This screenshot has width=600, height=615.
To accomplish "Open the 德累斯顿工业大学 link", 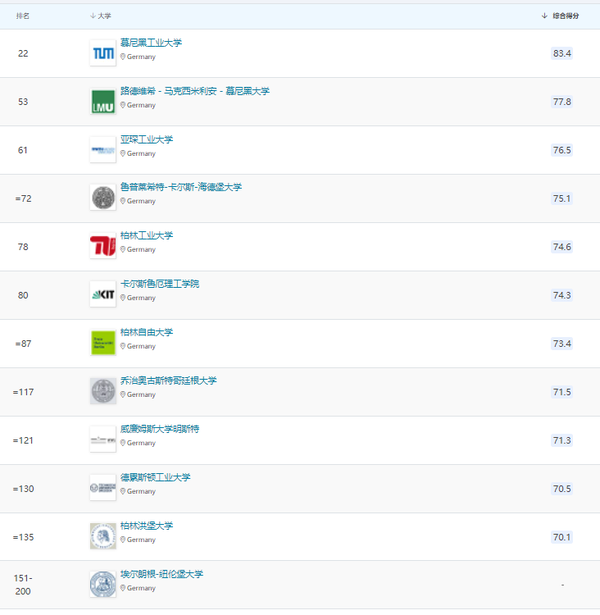I will point(155,477).
